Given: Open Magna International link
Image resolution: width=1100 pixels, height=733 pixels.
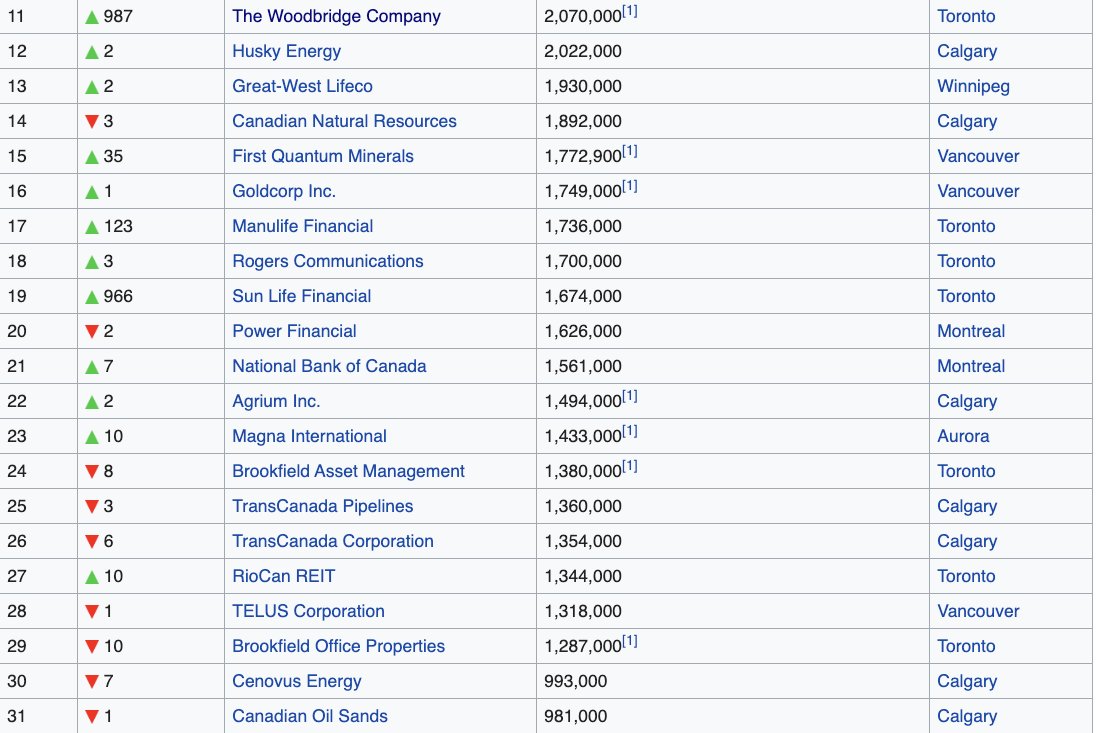Looking at the screenshot, I should pyautogui.click(x=309, y=437).
